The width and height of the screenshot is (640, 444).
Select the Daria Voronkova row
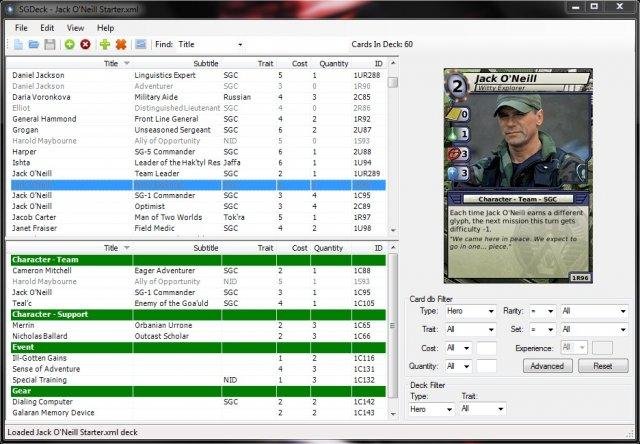pyautogui.click(x=198, y=97)
